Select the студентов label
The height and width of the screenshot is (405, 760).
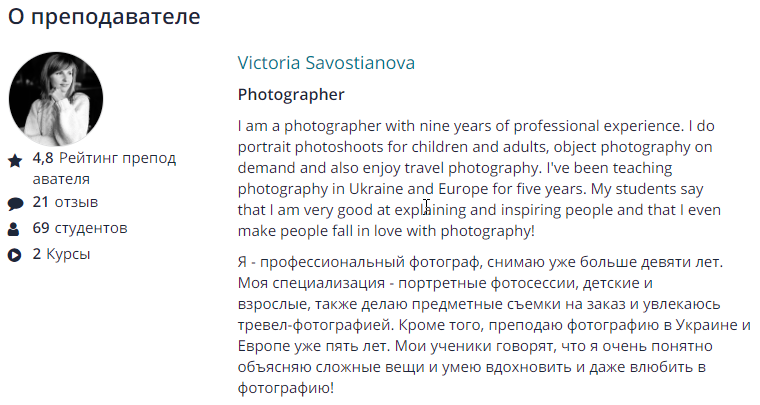click(x=91, y=228)
